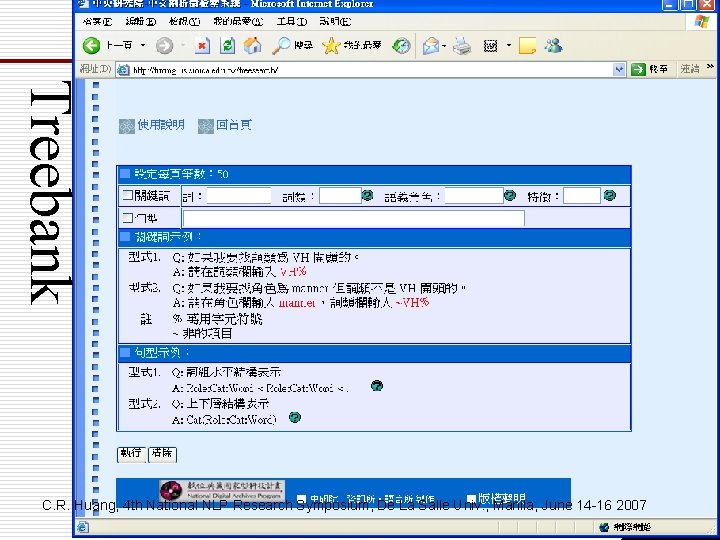Click the internet zone globe in status bar
Viewport: 720px width, 540px height.
click(604, 527)
